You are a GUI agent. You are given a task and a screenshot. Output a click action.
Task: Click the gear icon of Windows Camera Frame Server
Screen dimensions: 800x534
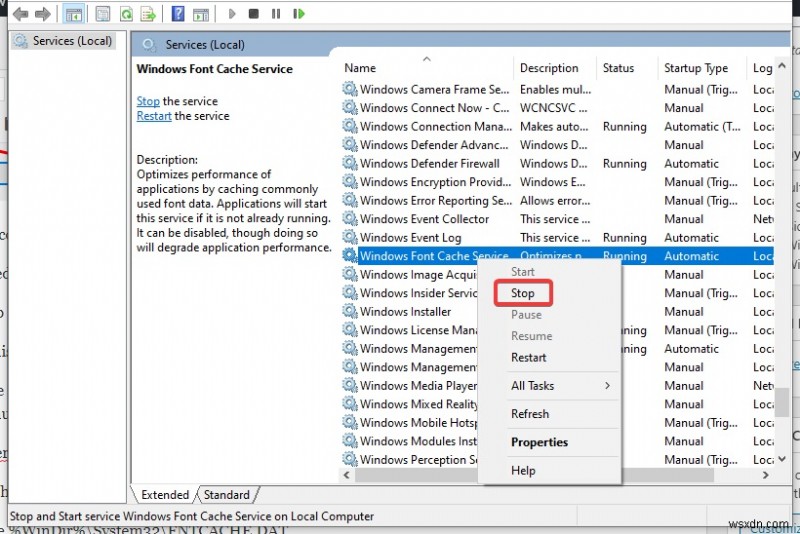(x=349, y=89)
